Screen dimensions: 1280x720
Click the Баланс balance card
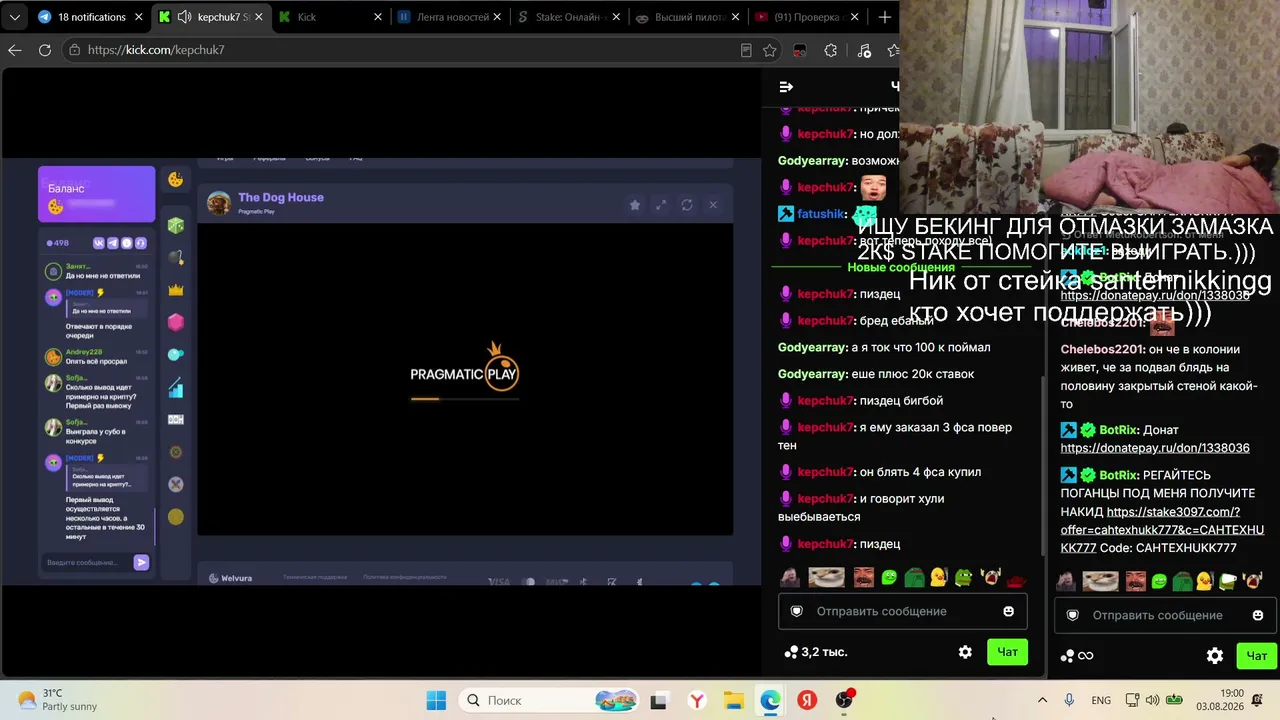coord(96,194)
